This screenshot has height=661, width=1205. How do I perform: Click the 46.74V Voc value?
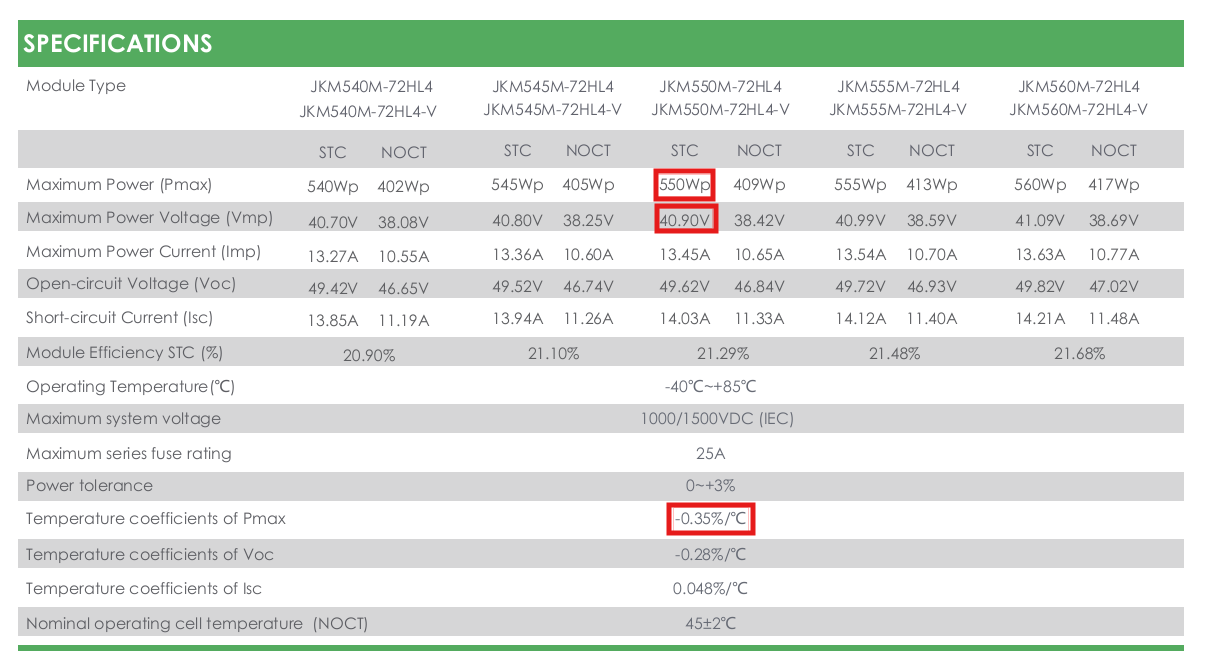(x=588, y=287)
